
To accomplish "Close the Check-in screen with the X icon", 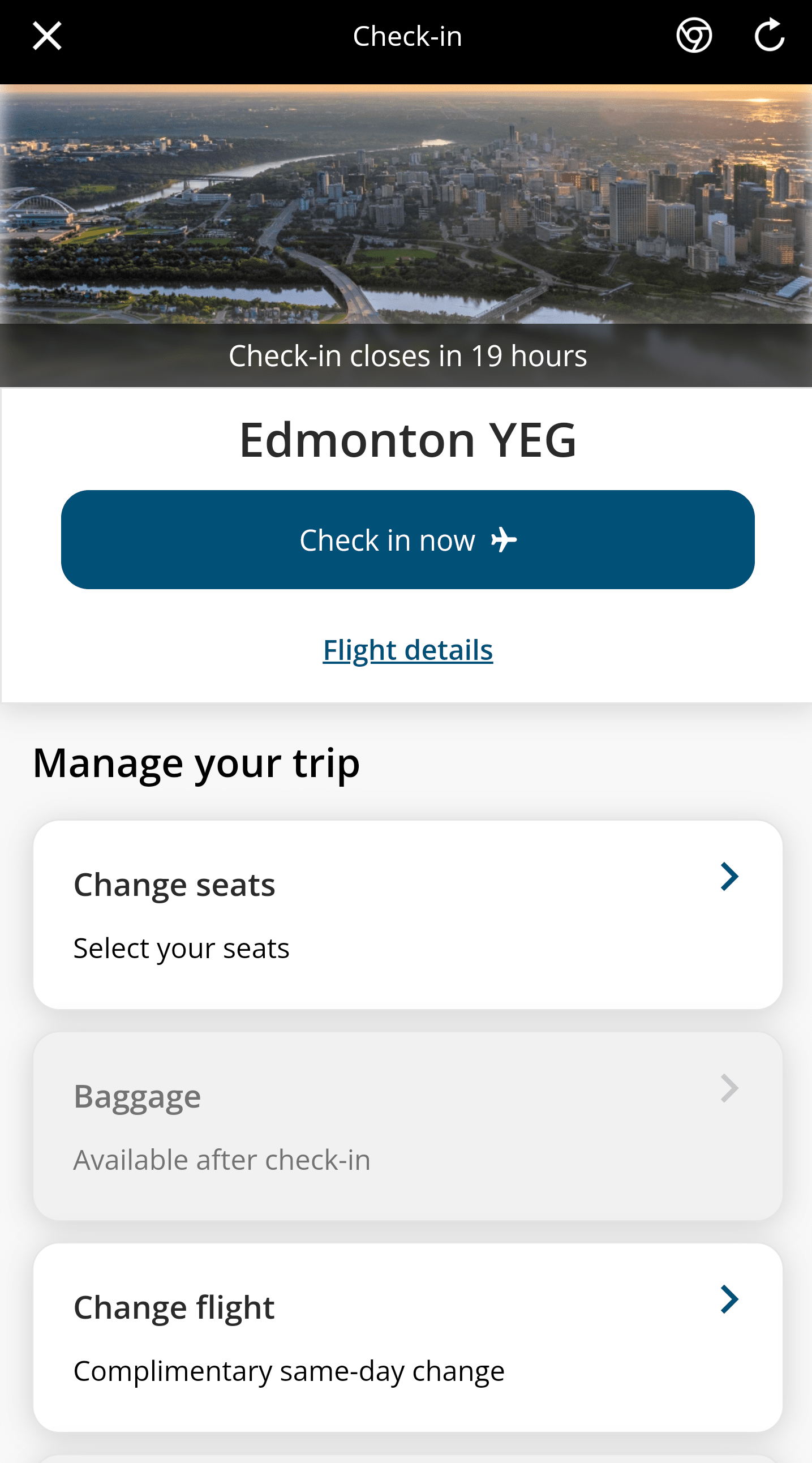I will coord(47,36).
